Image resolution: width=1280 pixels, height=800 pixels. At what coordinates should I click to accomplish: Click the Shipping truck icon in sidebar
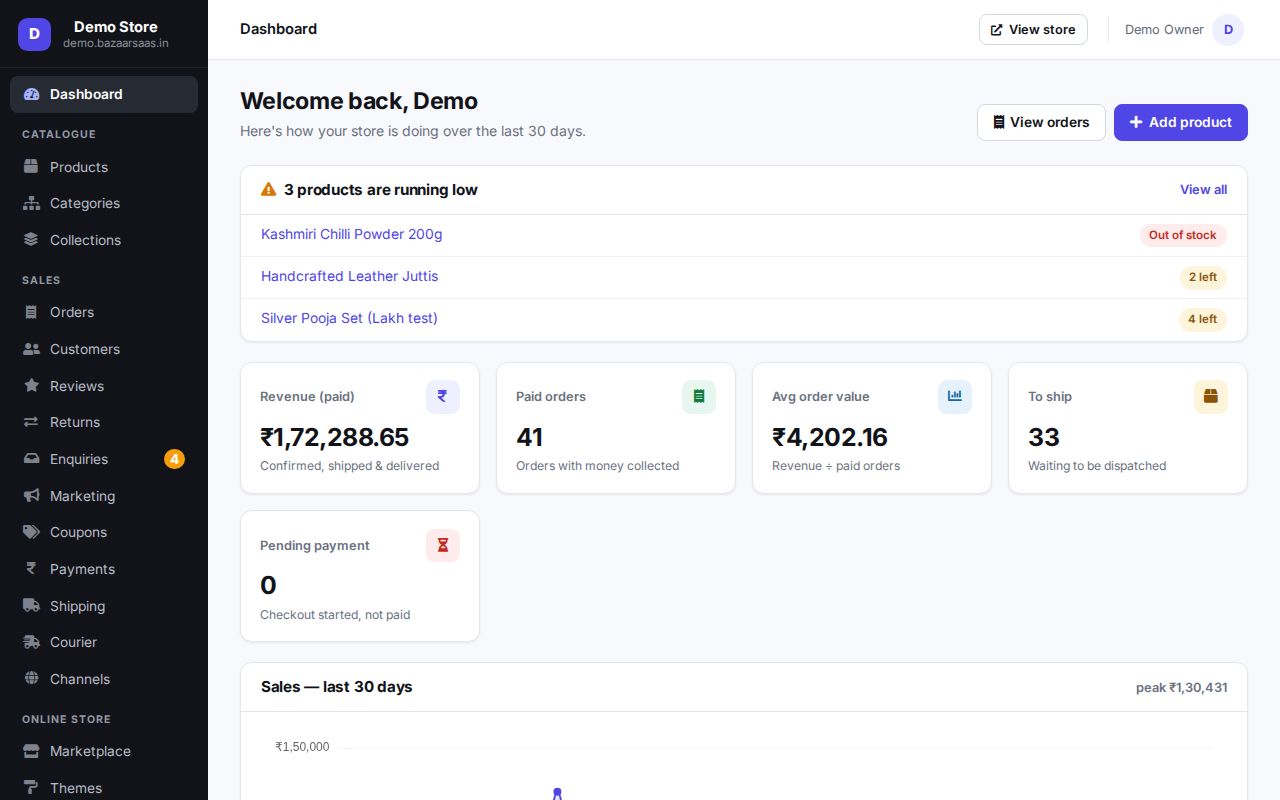31,606
